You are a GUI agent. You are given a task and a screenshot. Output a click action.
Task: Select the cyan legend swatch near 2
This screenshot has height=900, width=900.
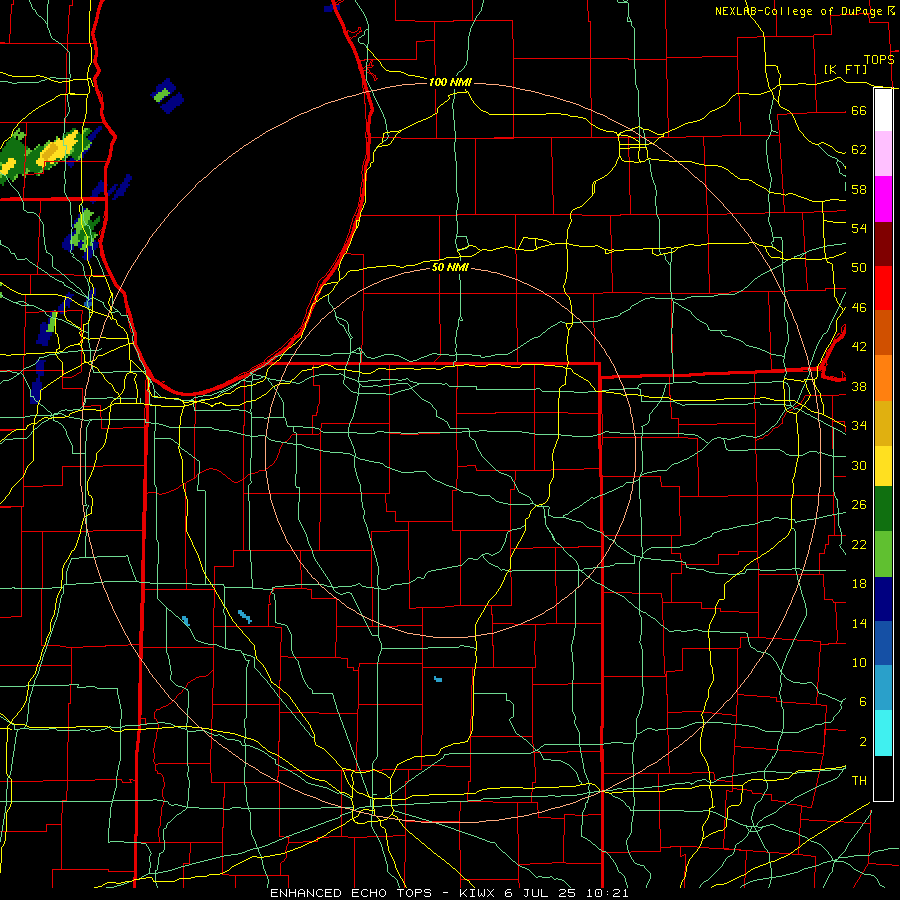click(x=883, y=733)
